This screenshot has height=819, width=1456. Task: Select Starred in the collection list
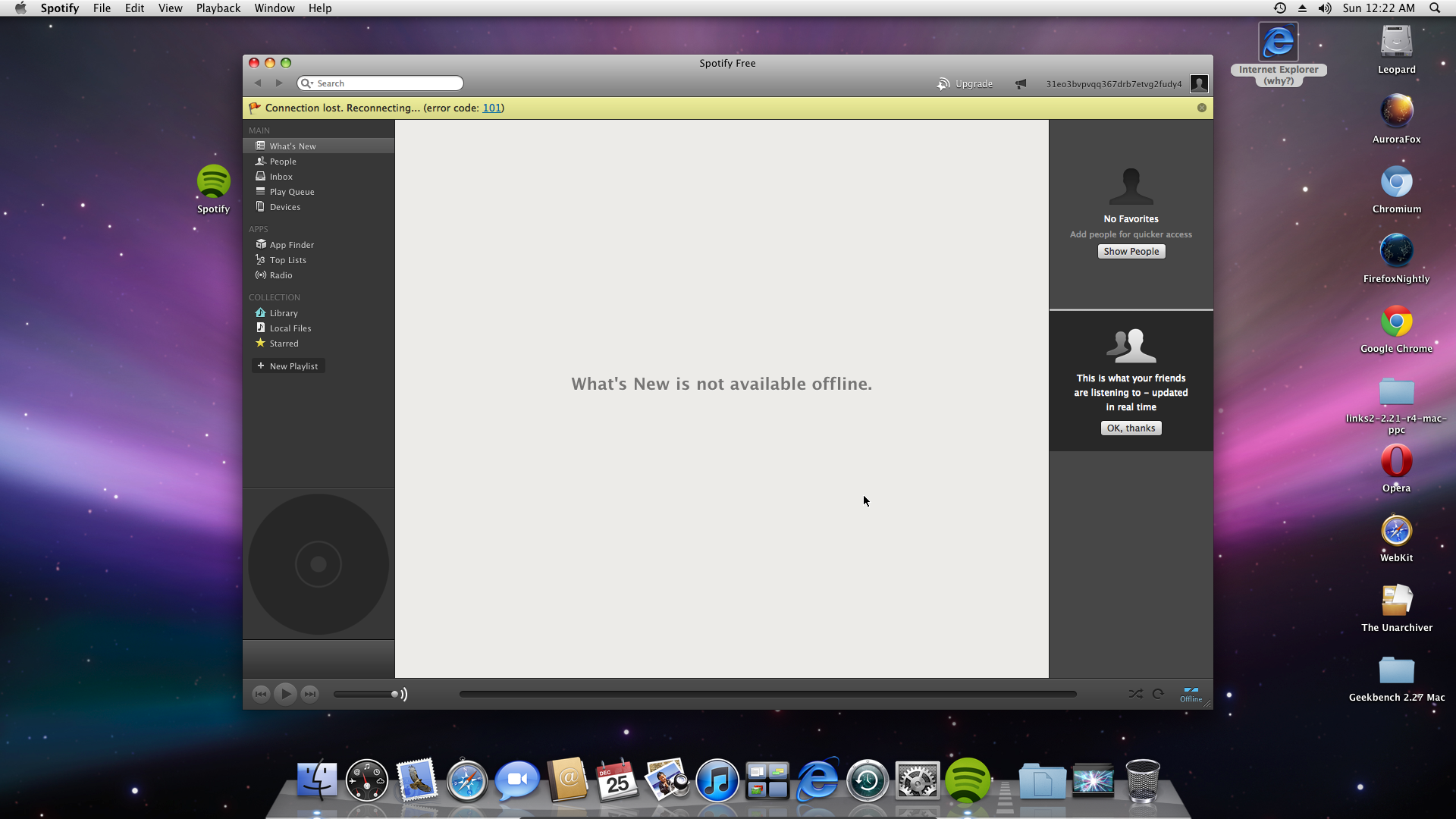point(284,344)
